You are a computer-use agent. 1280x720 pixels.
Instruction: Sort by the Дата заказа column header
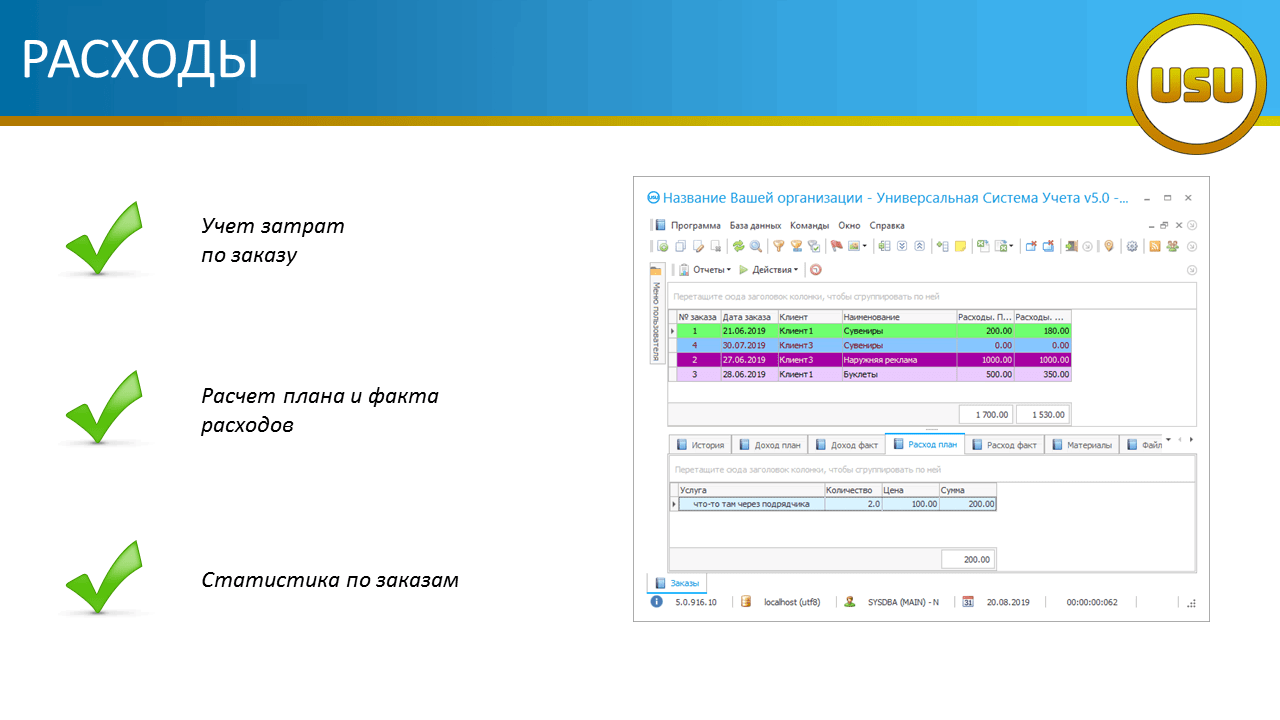pos(748,317)
